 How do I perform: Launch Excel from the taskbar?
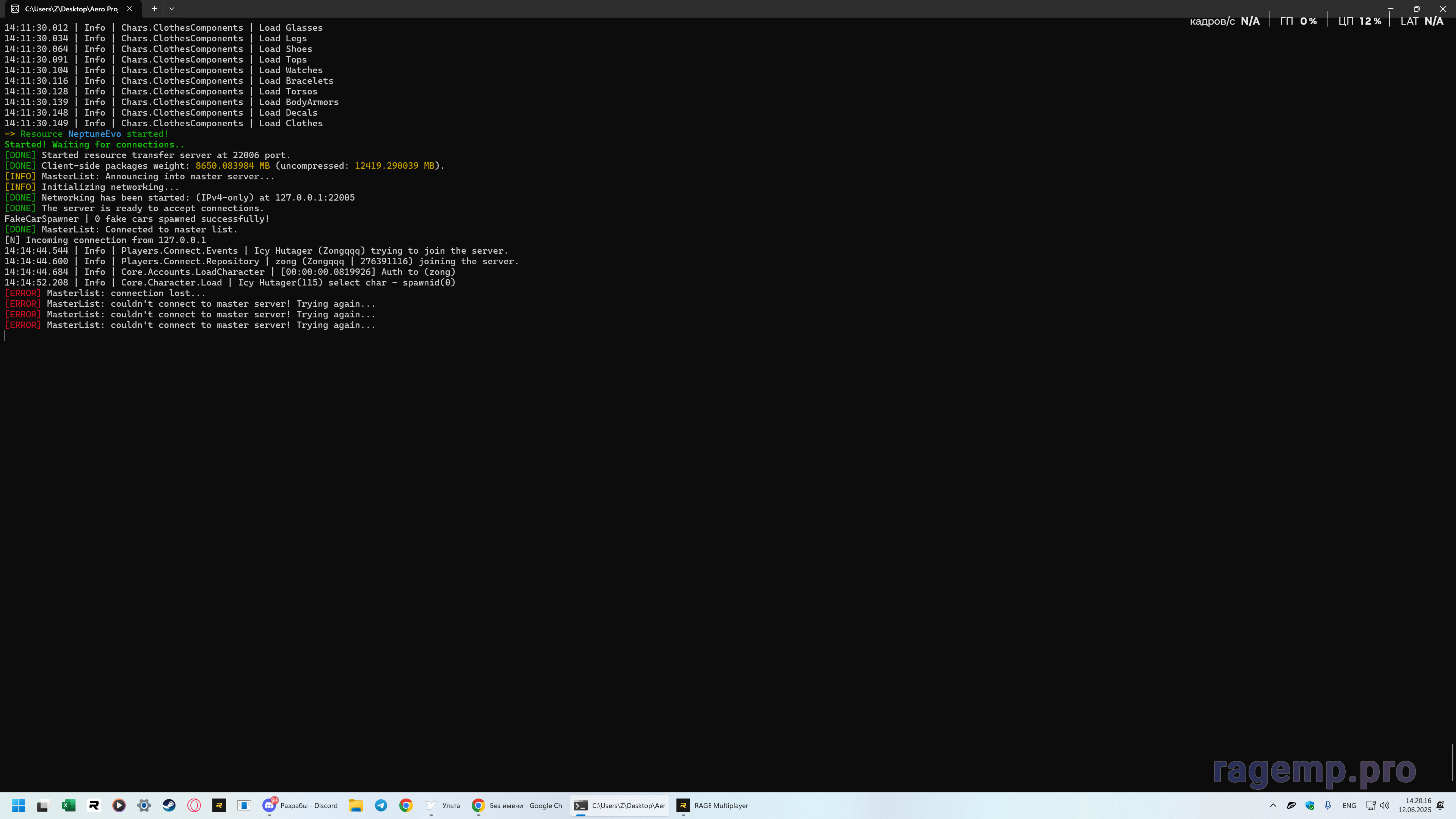[x=69, y=805]
